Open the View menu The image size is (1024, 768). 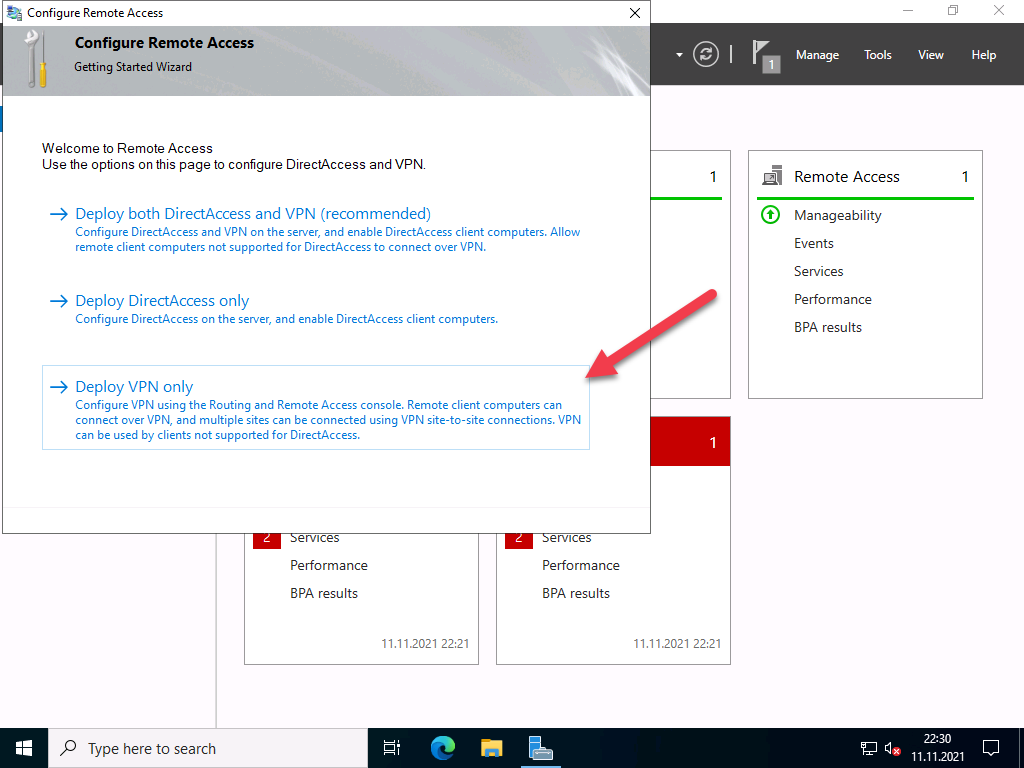[x=931, y=55]
